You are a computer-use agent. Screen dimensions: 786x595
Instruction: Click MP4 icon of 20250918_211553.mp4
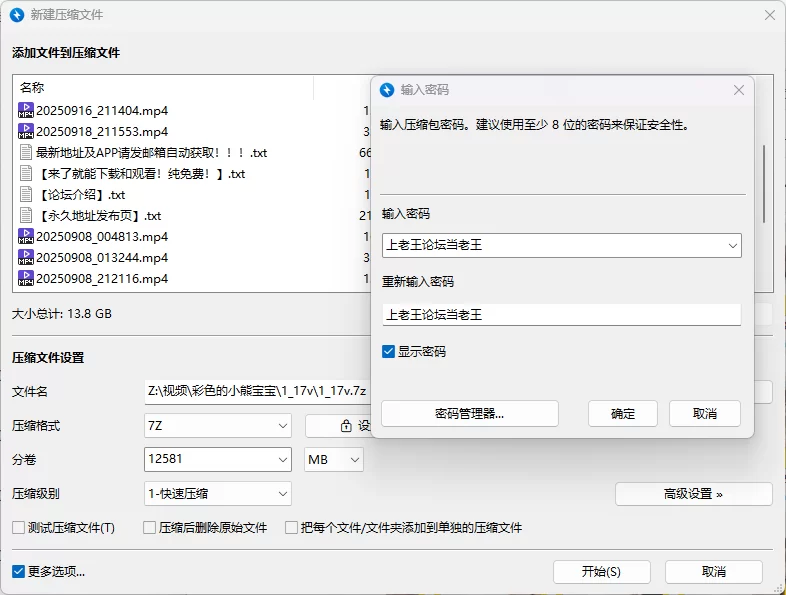pyautogui.click(x=26, y=131)
